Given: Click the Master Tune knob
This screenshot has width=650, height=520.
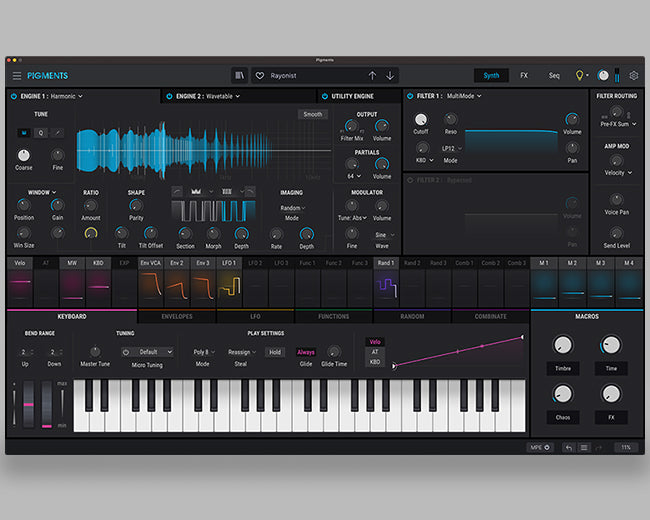Looking at the screenshot, I should tap(95, 352).
